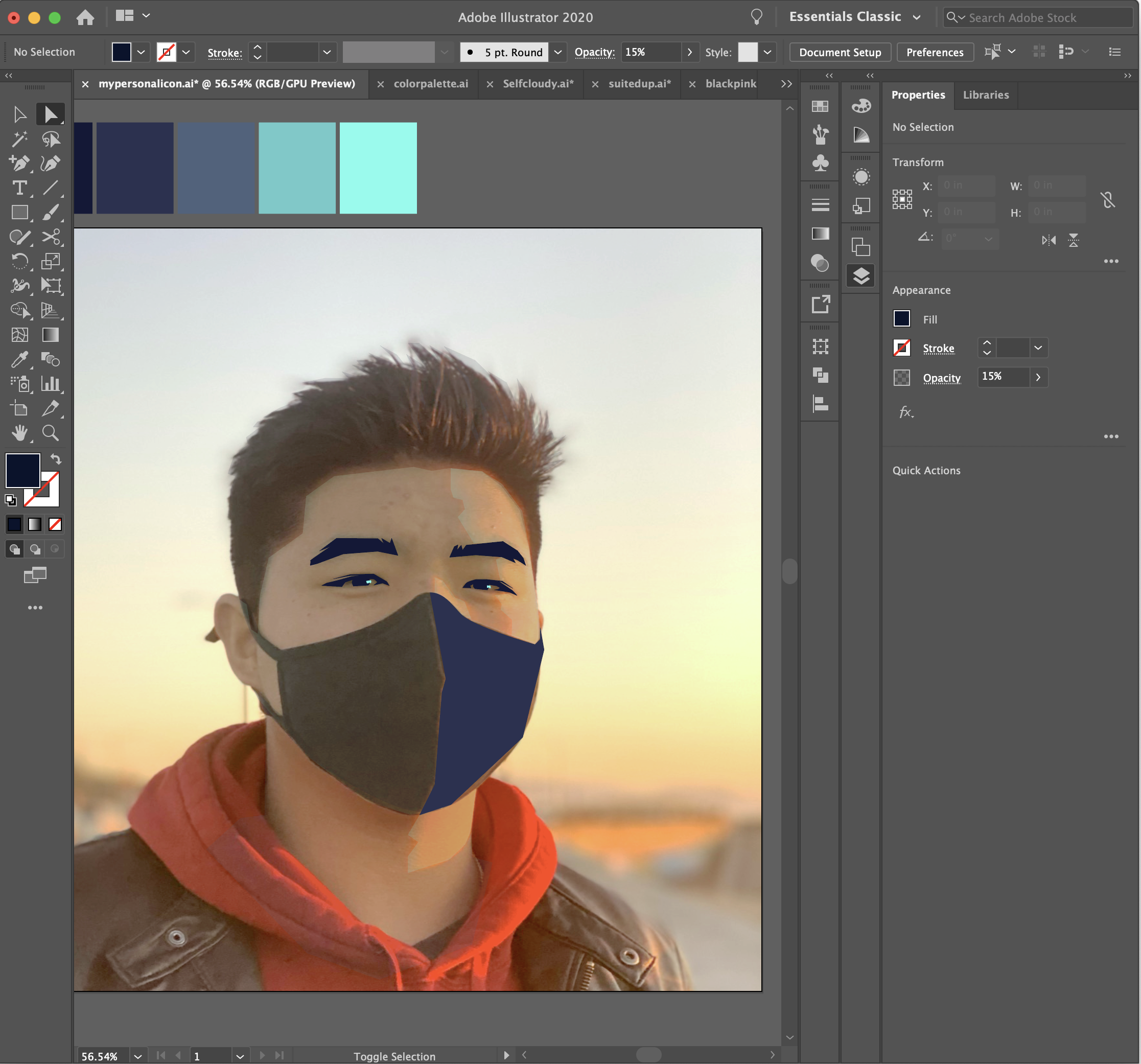
Task: Open Opacity options link in Appearance
Action: click(x=941, y=378)
